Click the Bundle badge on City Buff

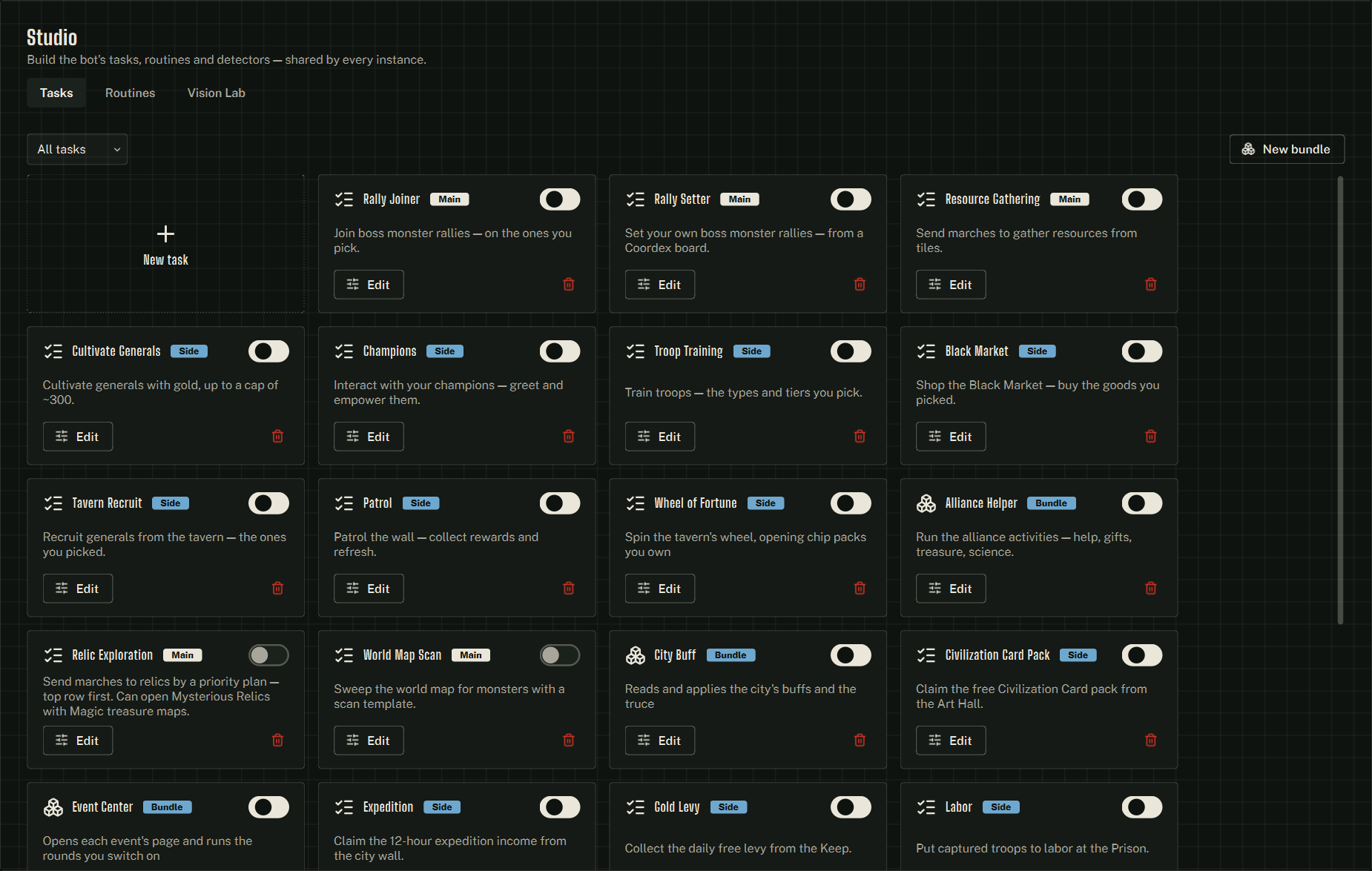click(730, 655)
